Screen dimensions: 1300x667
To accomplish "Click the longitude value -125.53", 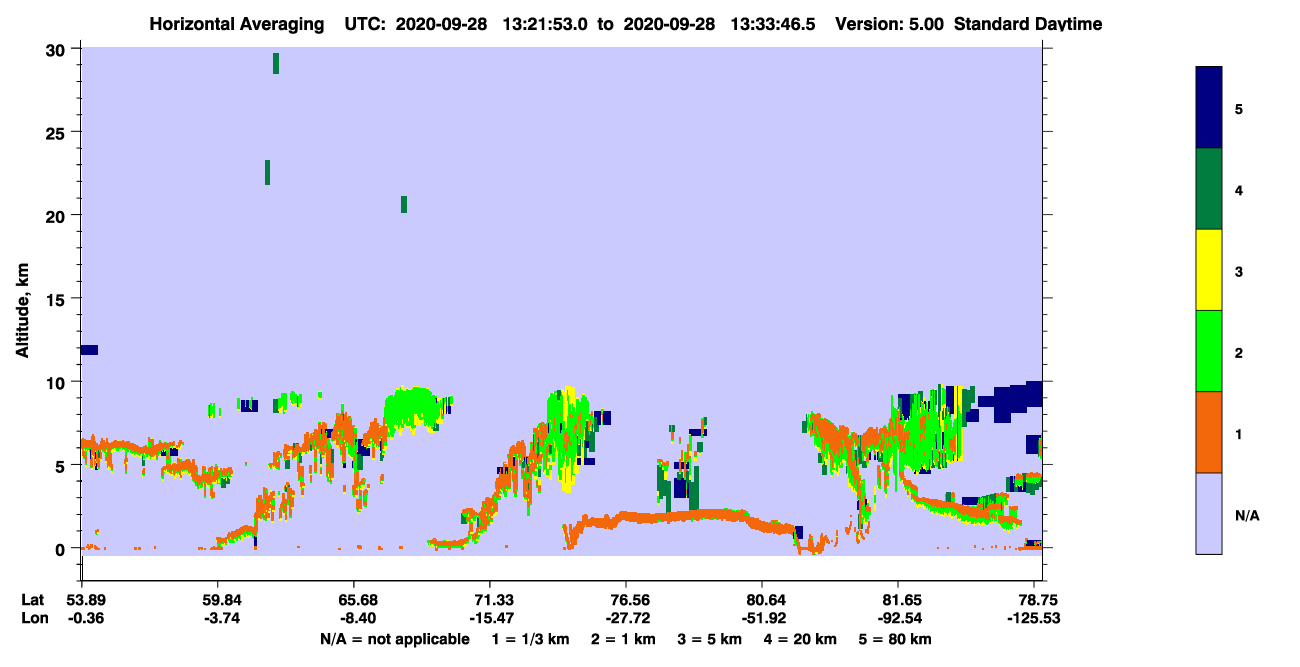I will tap(1035, 618).
